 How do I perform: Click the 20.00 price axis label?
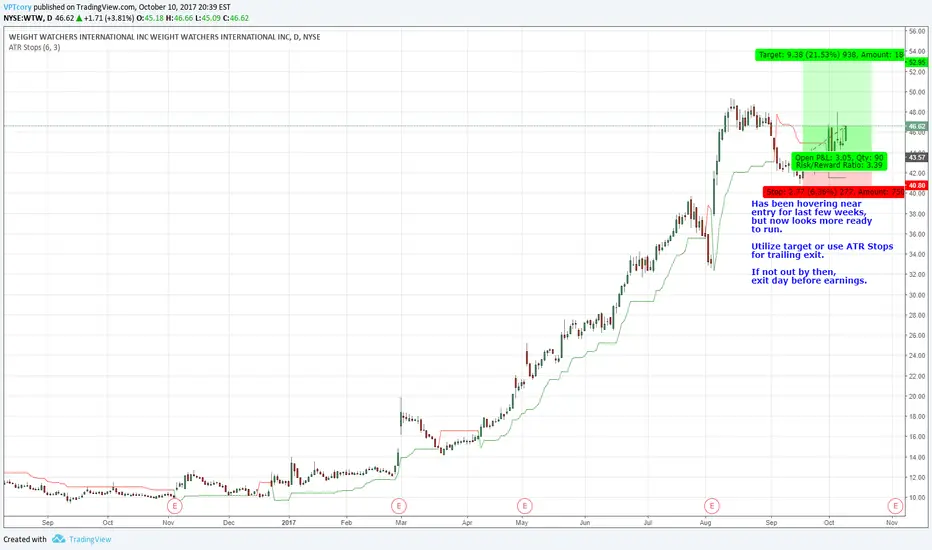(917, 397)
